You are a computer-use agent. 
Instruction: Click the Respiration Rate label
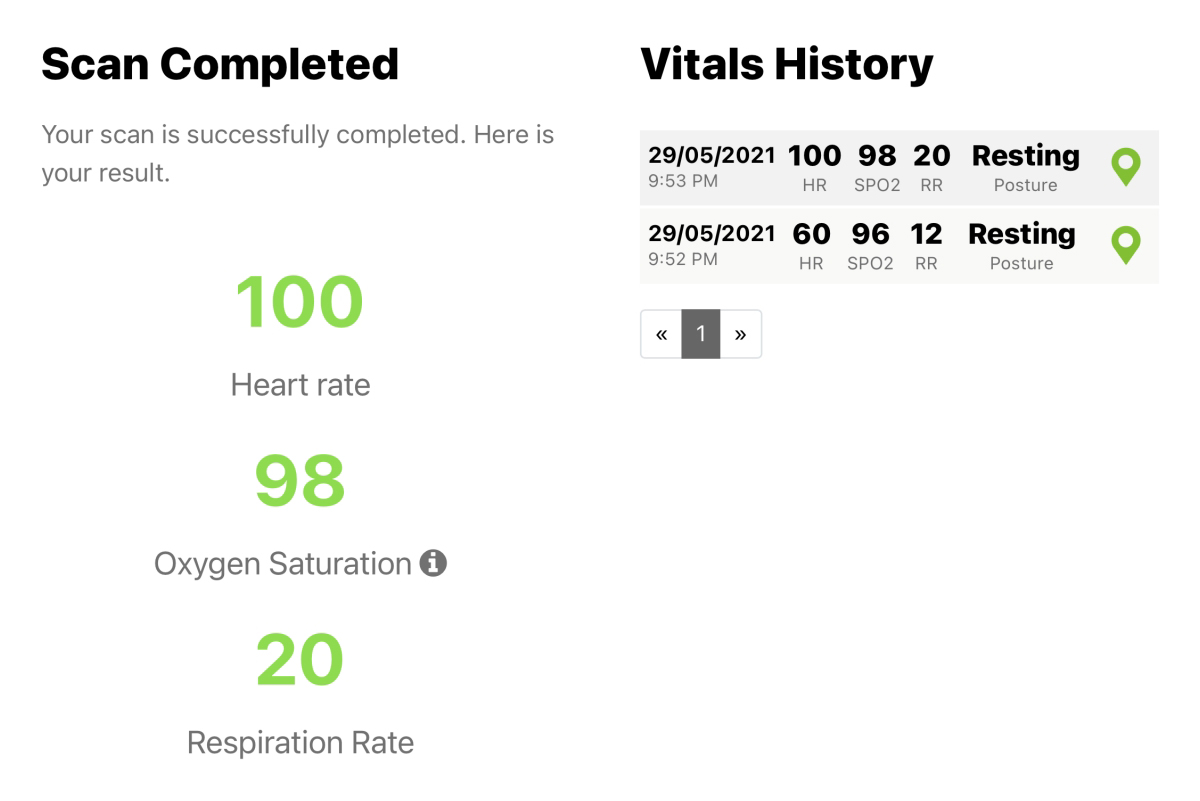pyautogui.click(x=300, y=743)
